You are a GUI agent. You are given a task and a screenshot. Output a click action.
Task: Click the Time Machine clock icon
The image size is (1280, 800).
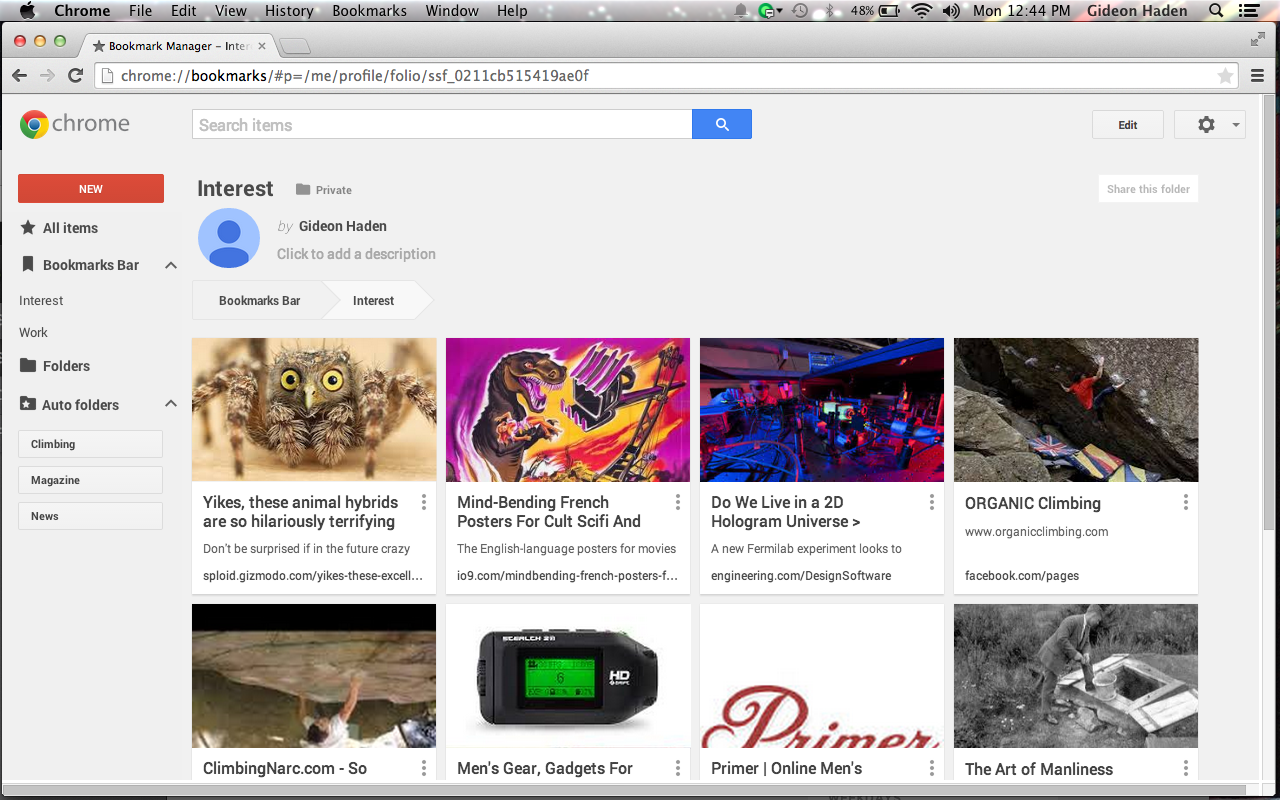pyautogui.click(x=800, y=11)
